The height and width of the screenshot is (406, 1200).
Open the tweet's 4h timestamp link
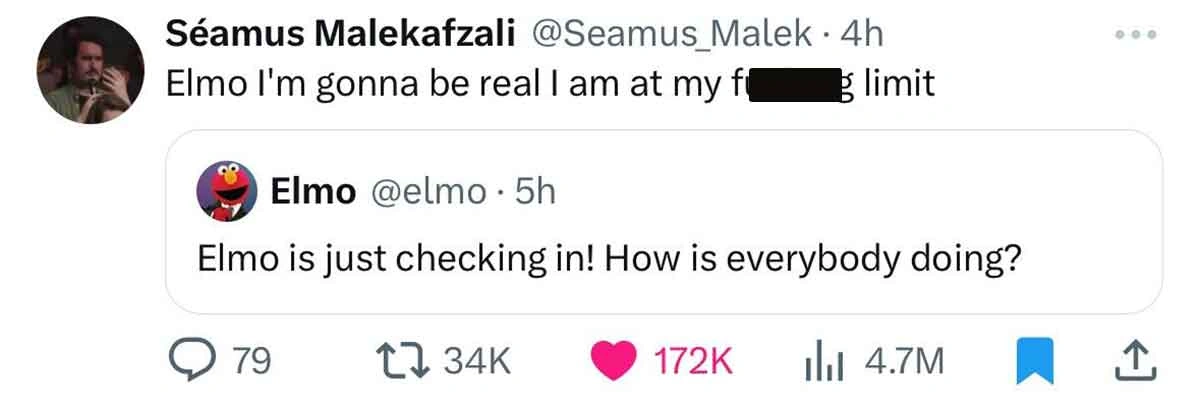(x=861, y=35)
